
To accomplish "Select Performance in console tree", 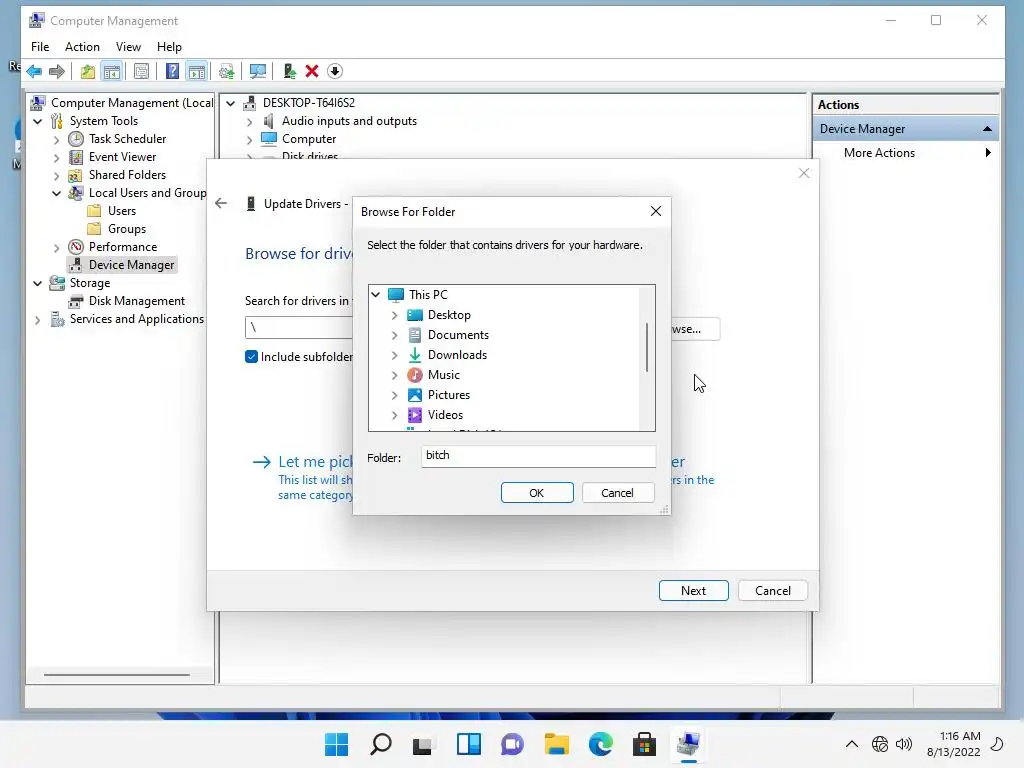I will tap(123, 247).
